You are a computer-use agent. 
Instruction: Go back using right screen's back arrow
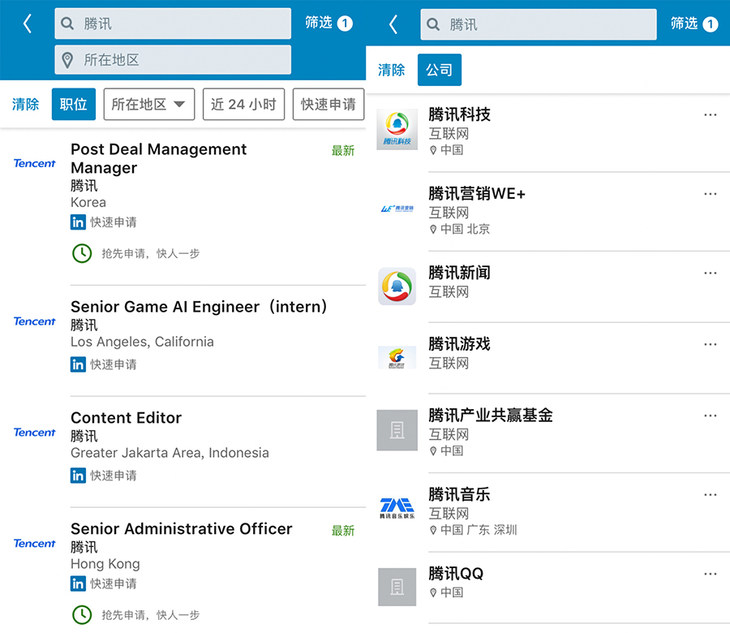393,24
